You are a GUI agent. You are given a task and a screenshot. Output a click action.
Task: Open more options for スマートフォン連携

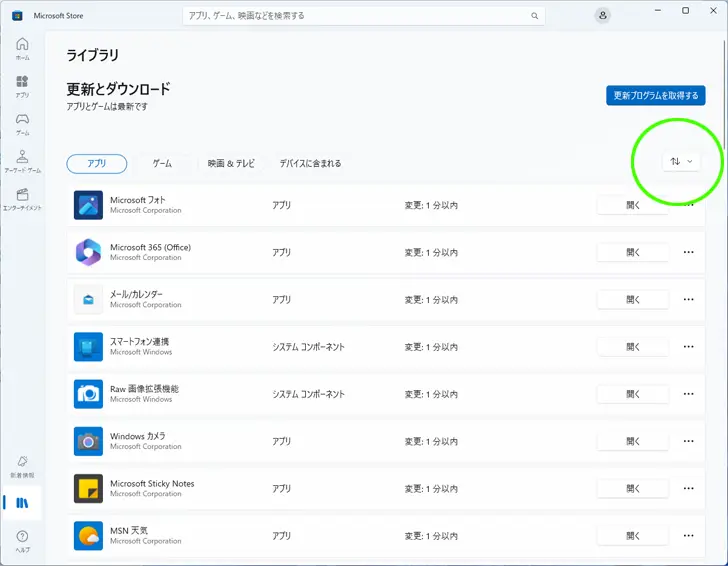tap(688, 346)
